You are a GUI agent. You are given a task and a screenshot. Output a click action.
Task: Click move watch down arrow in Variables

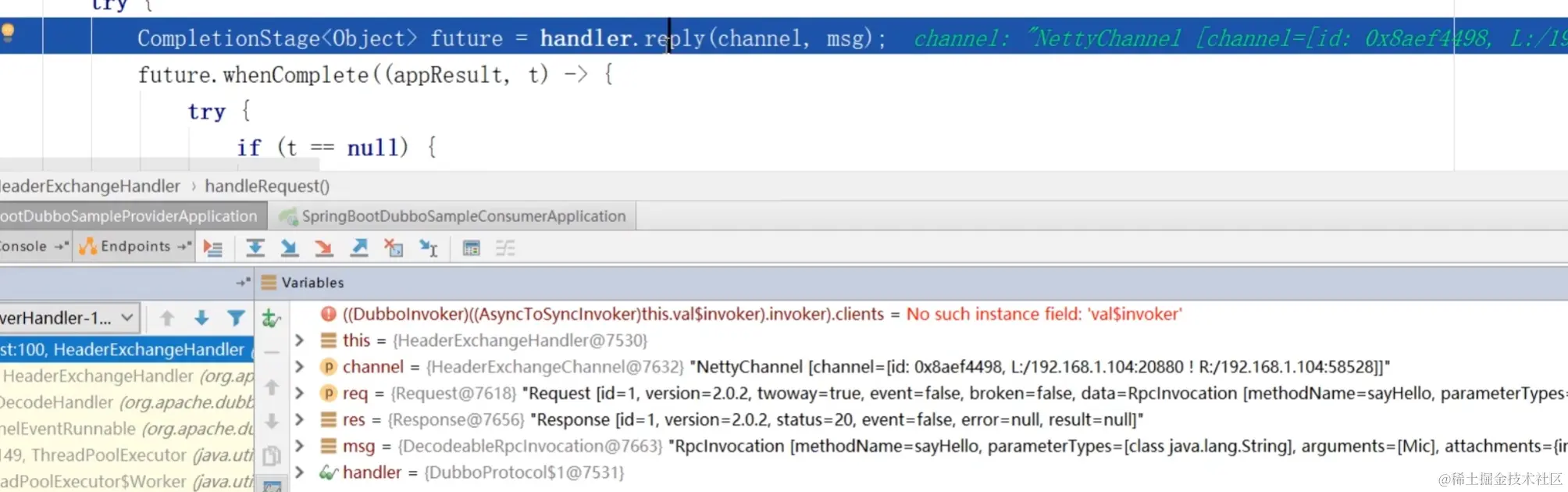tap(272, 422)
